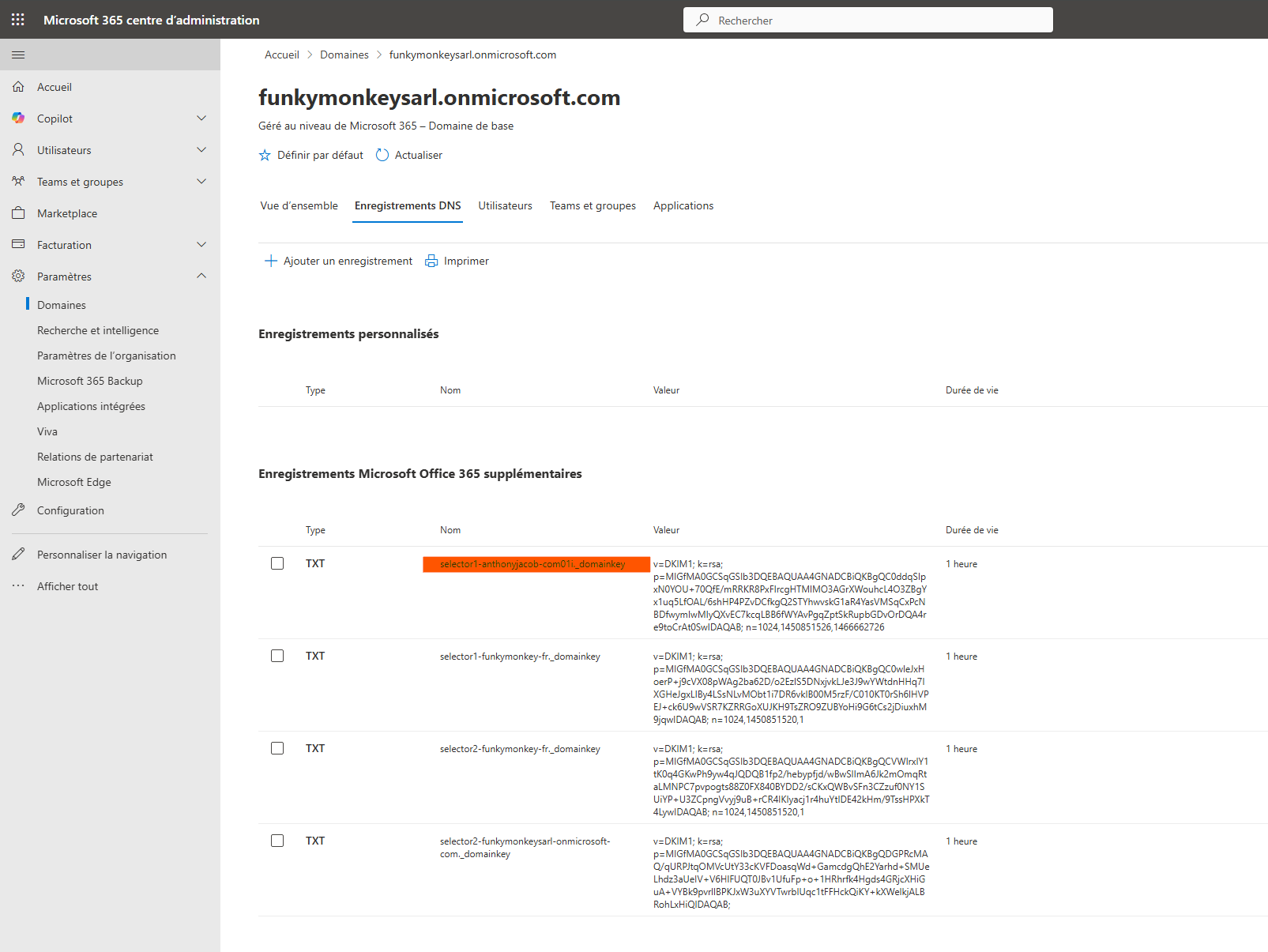Click the Accueil home icon in sidebar
Viewport: 1268px width, 952px height.
(x=18, y=87)
